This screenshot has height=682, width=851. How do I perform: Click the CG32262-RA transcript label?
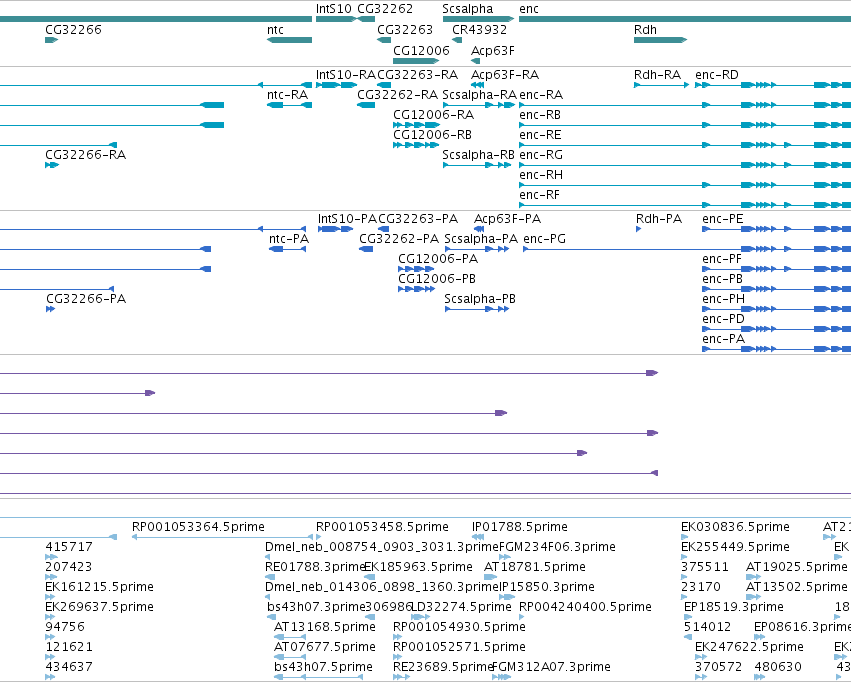[x=397, y=95]
